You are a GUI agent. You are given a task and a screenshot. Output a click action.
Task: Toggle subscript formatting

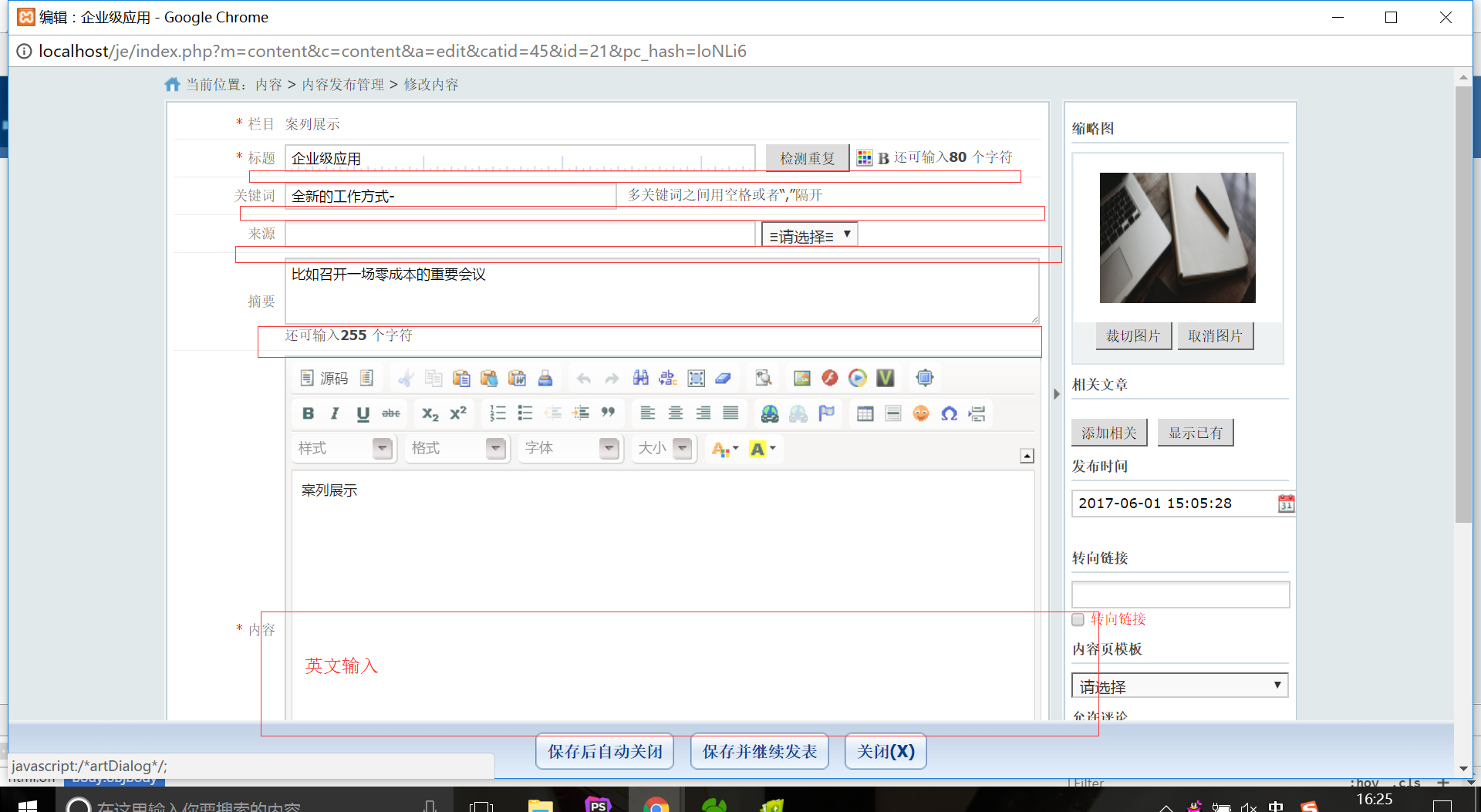430,413
